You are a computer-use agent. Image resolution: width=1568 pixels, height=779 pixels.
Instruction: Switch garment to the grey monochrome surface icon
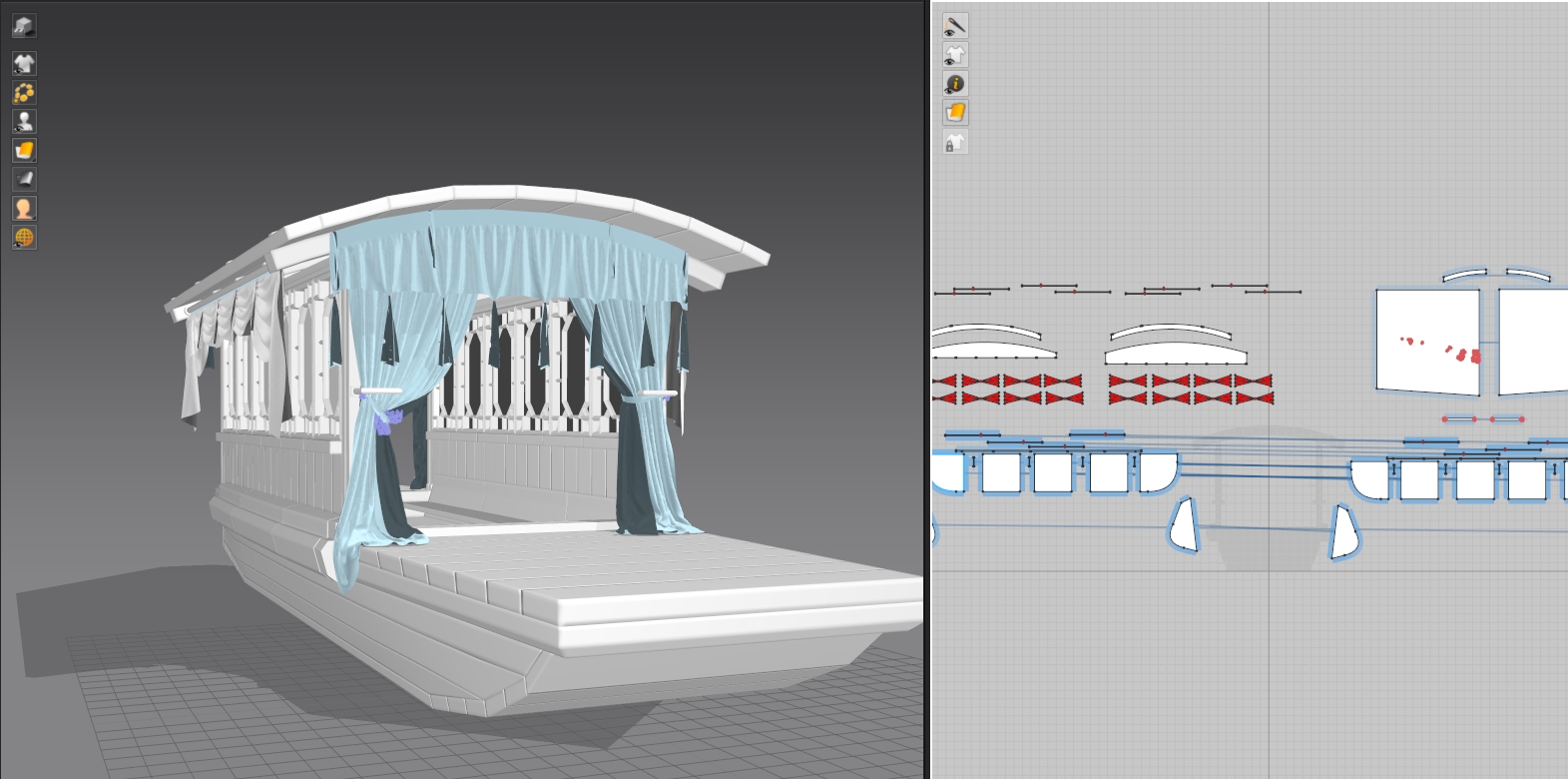tap(24, 180)
